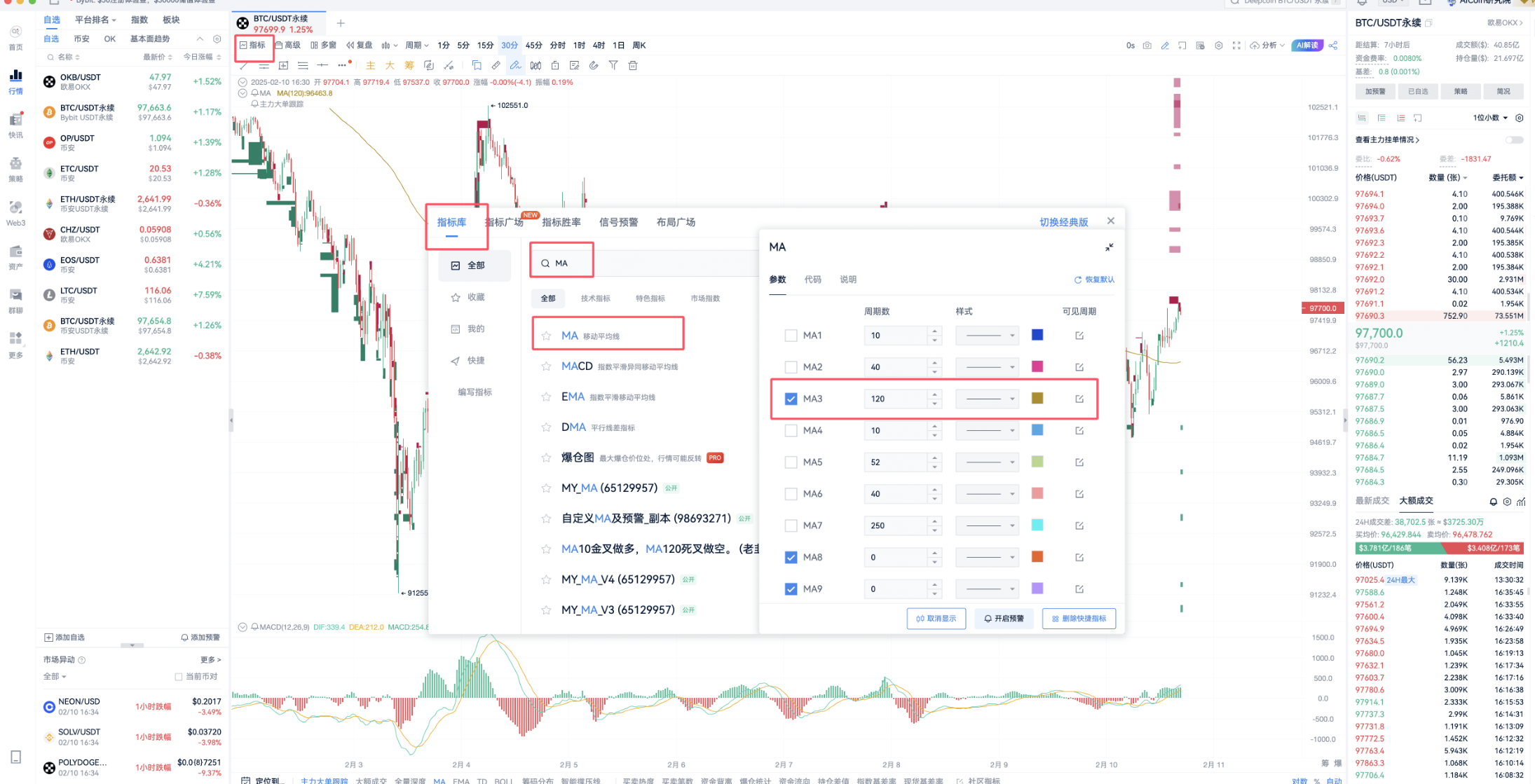Click the MA3 period value field 120
The image size is (1535, 784).
(896, 399)
